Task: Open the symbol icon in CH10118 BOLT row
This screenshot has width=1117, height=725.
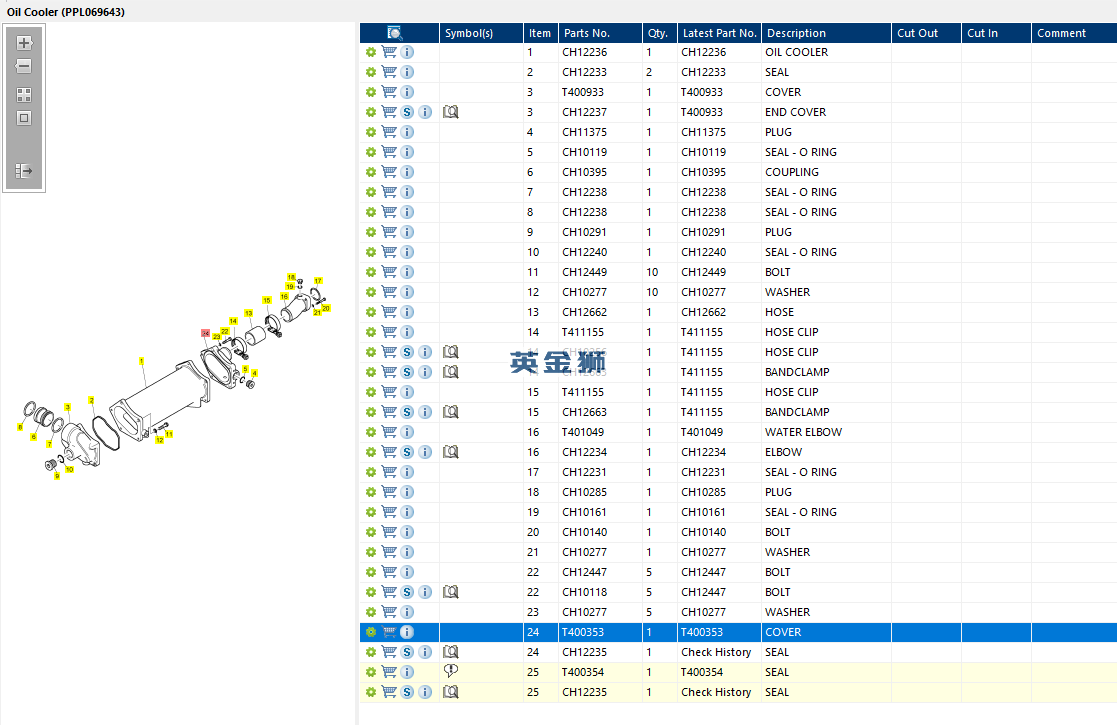Action: click(451, 592)
